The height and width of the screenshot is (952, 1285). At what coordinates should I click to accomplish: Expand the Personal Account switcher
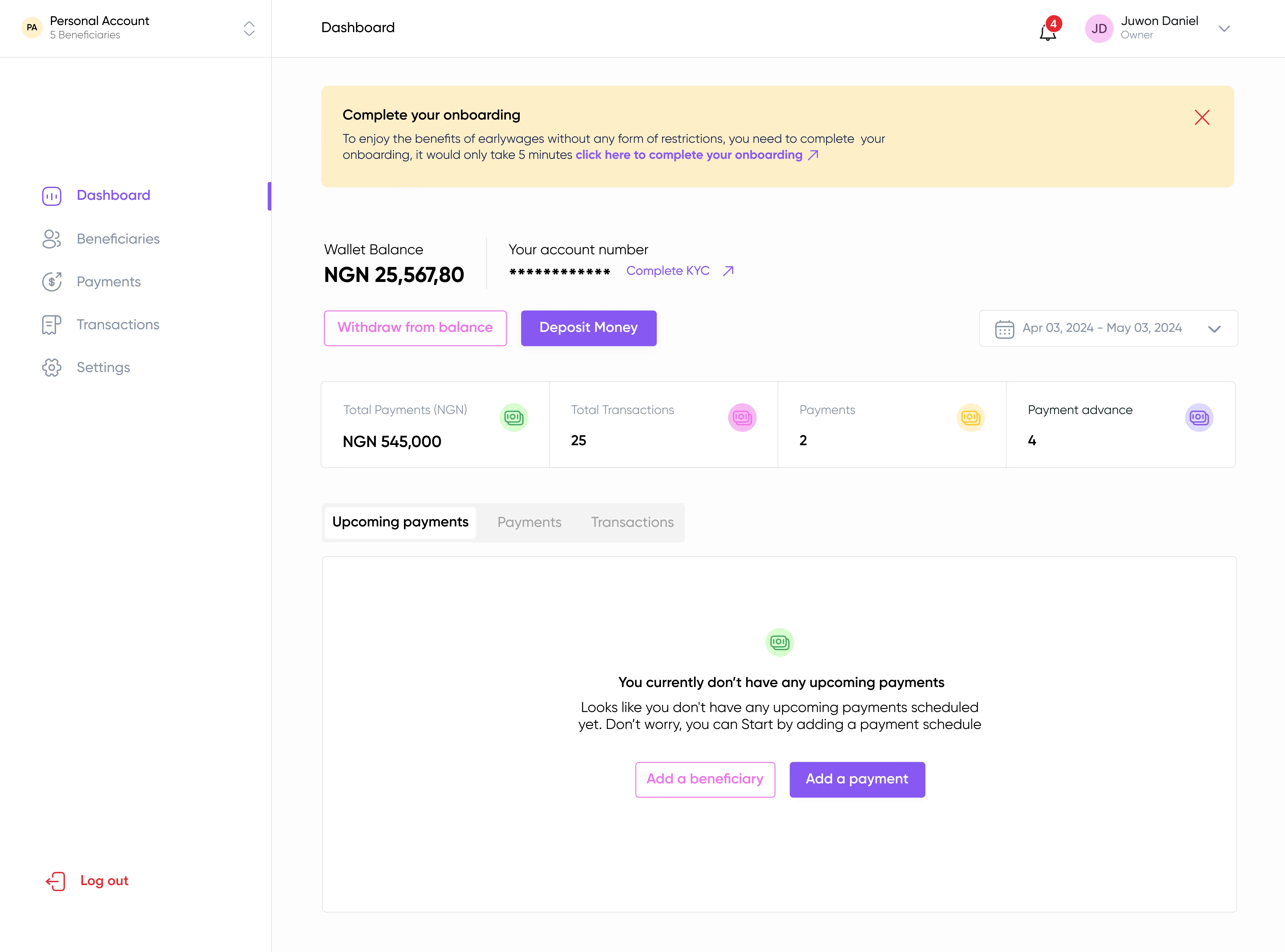point(249,29)
